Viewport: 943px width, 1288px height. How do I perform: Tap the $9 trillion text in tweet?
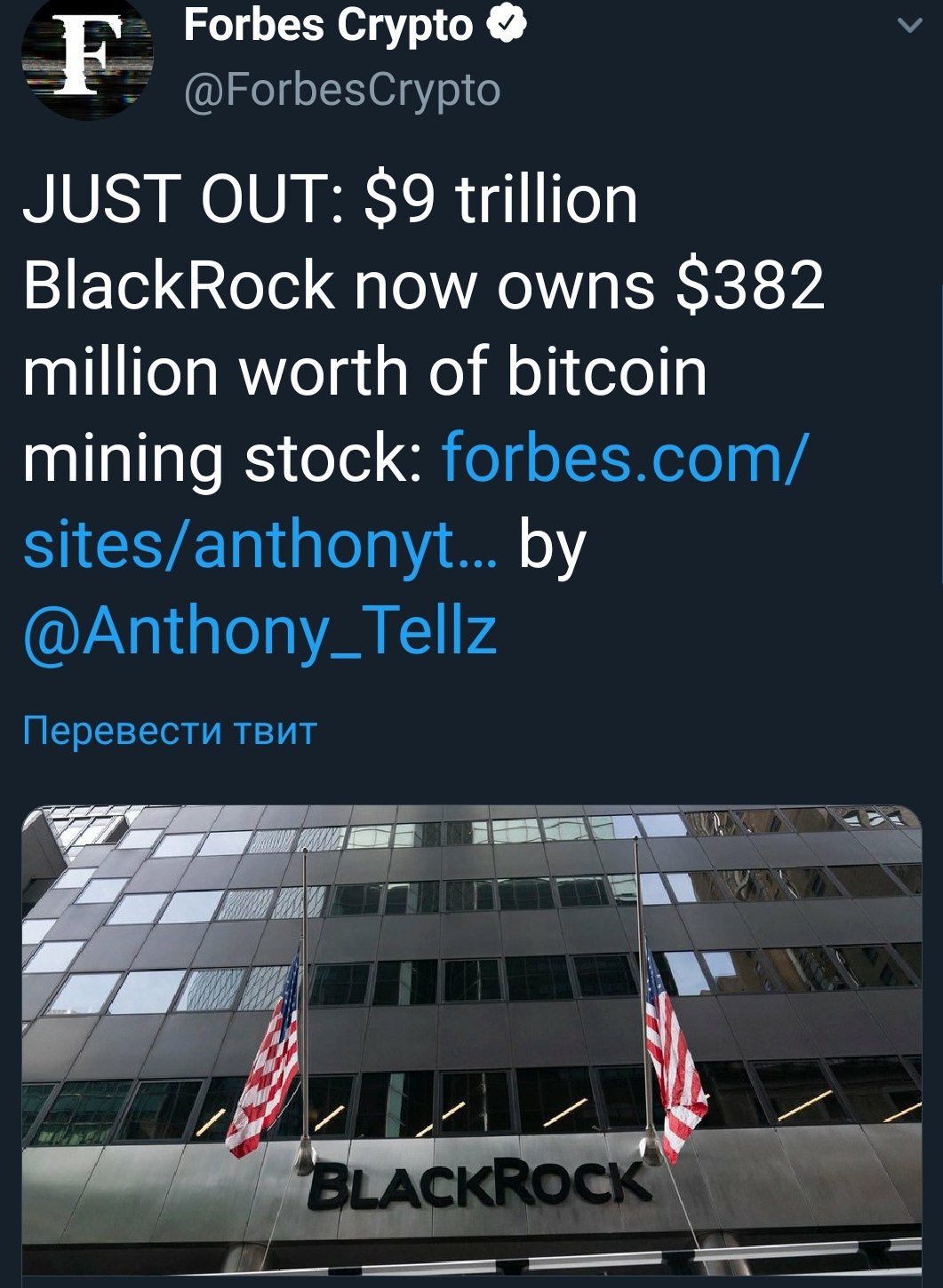(502, 199)
